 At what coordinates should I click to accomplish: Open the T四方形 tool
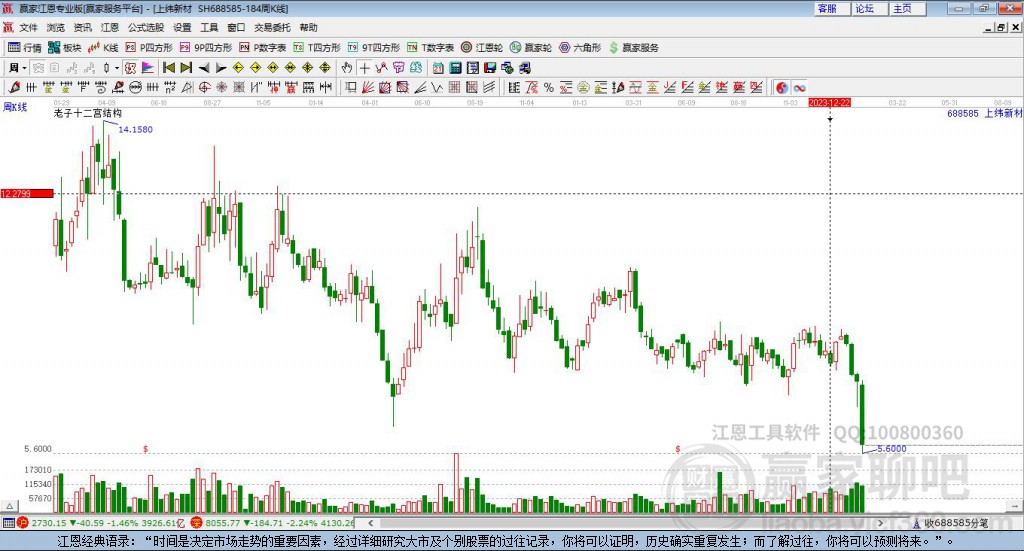pos(317,48)
